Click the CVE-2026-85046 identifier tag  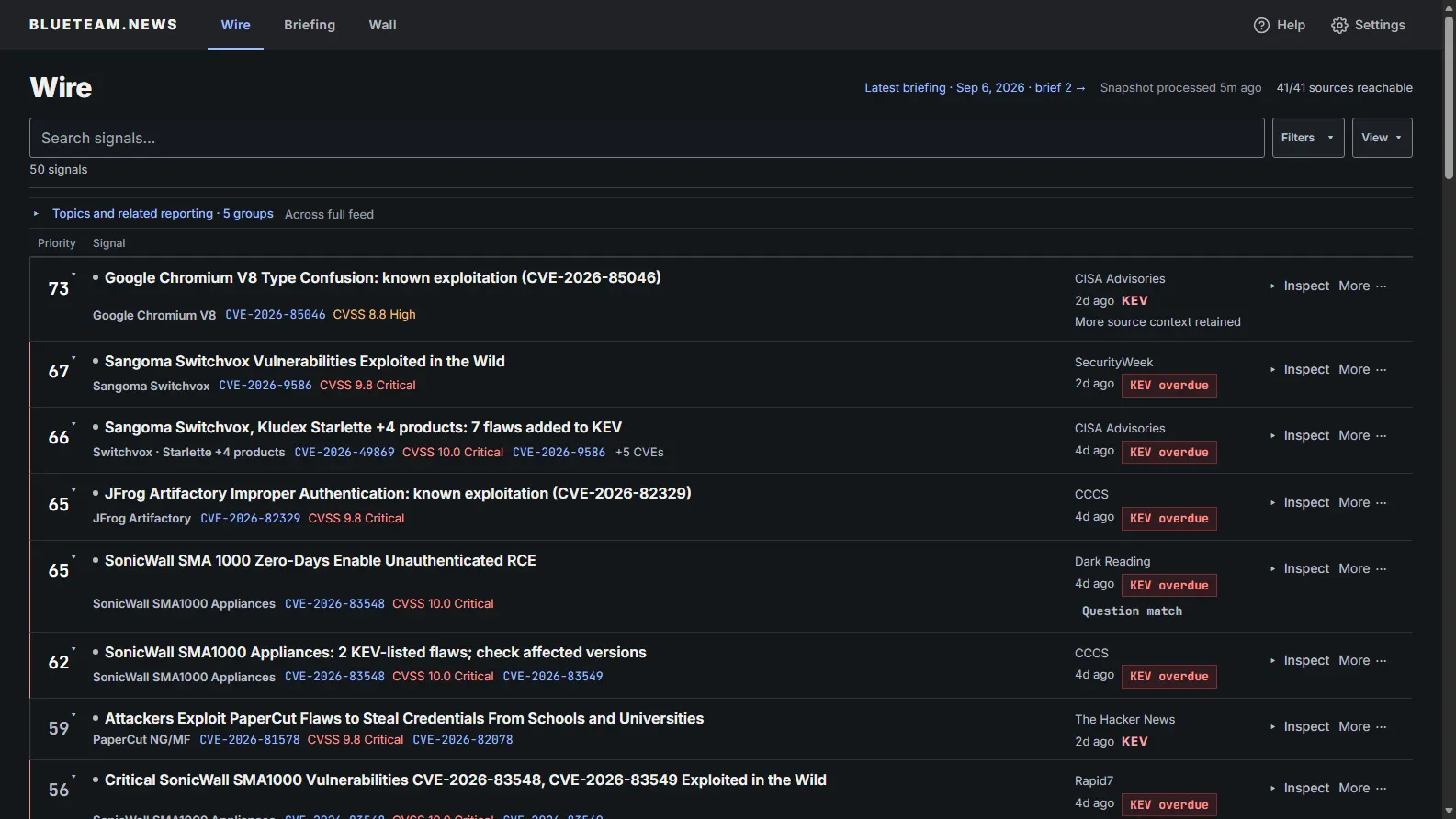[x=276, y=314]
